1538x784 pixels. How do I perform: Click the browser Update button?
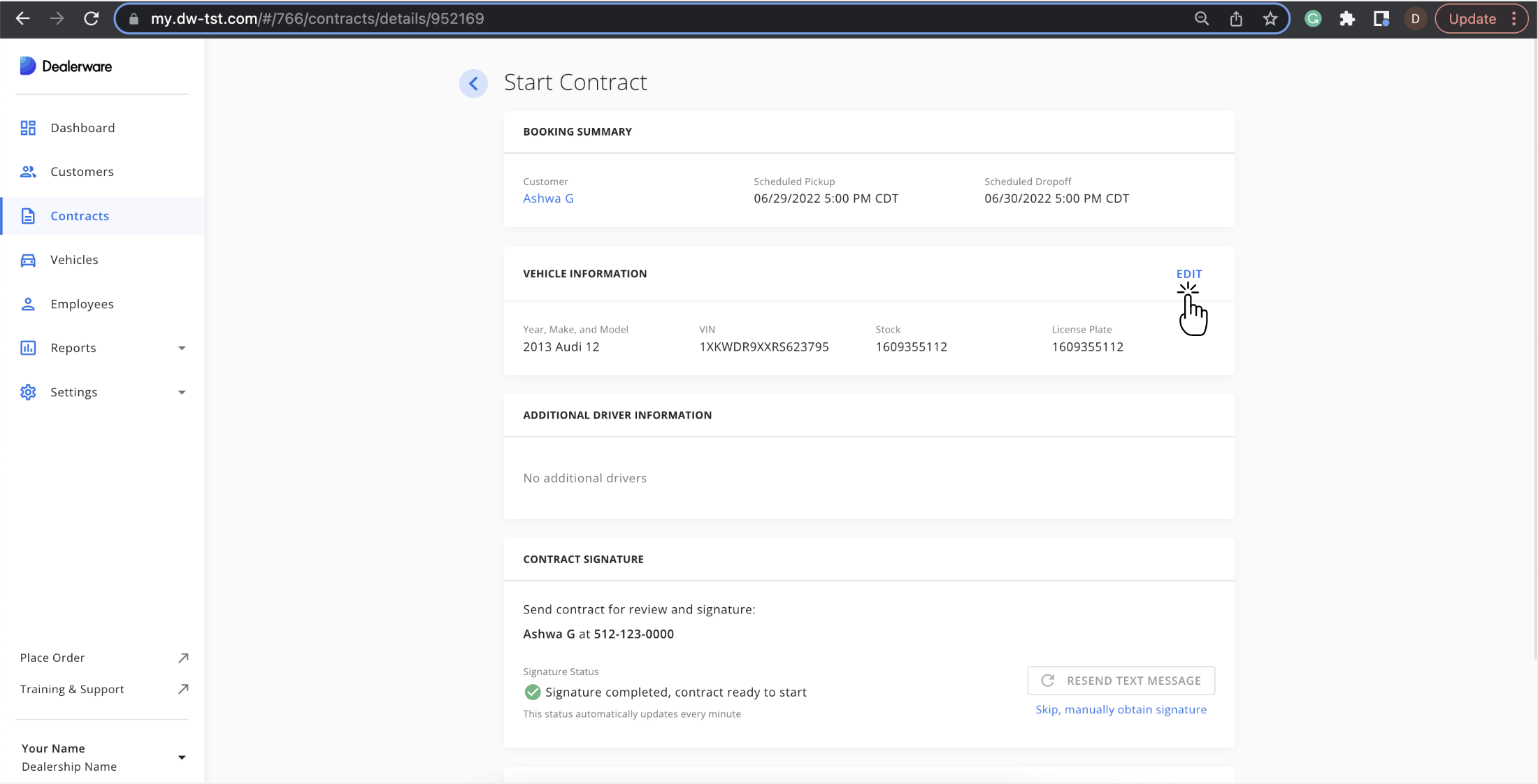tap(1472, 19)
